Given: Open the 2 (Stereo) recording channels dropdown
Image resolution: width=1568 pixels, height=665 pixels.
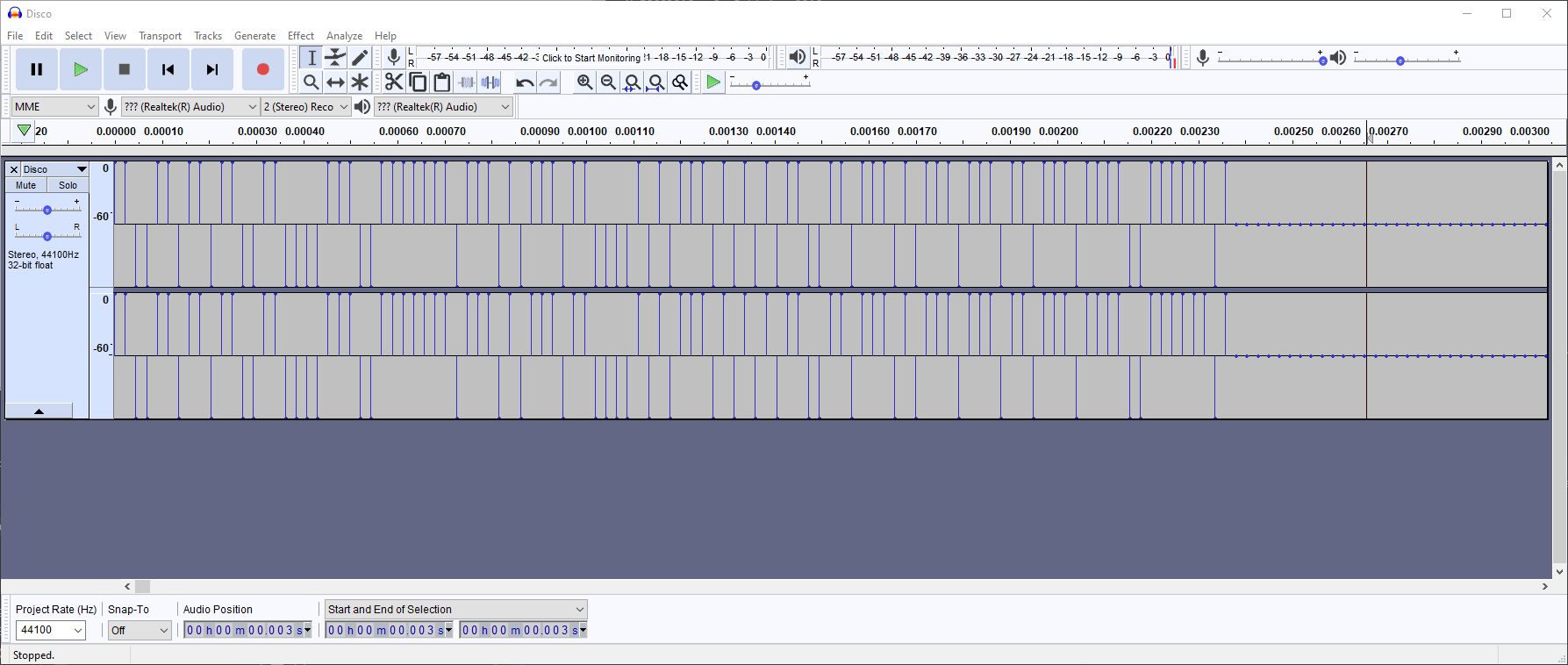Looking at the screenshot, I should (306, 107).
